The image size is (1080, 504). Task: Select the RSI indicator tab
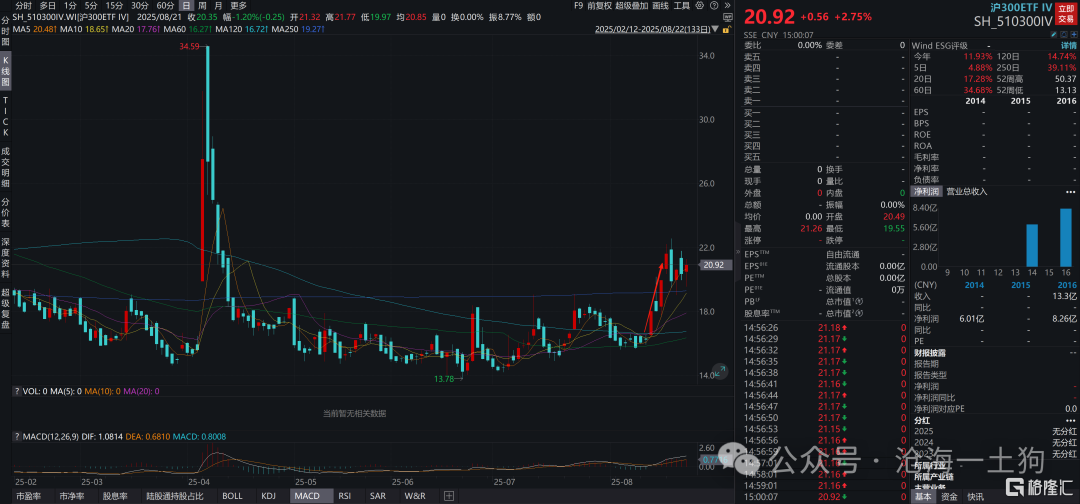click(x=344, y=496)
